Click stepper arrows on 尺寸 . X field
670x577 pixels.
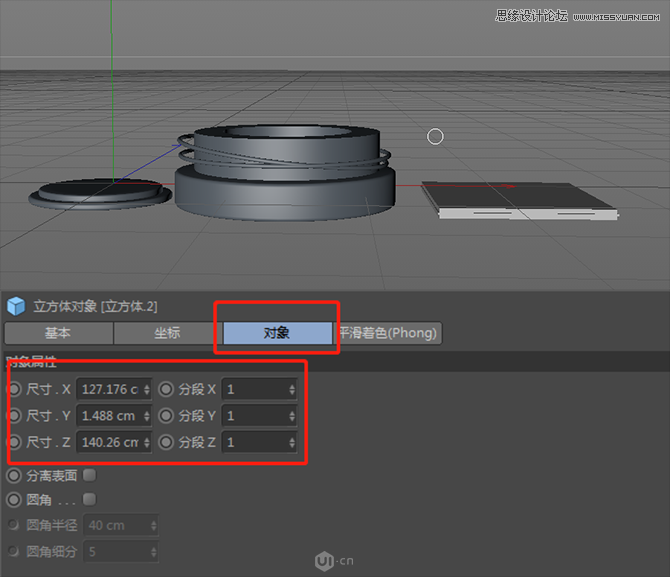[147, 389]
